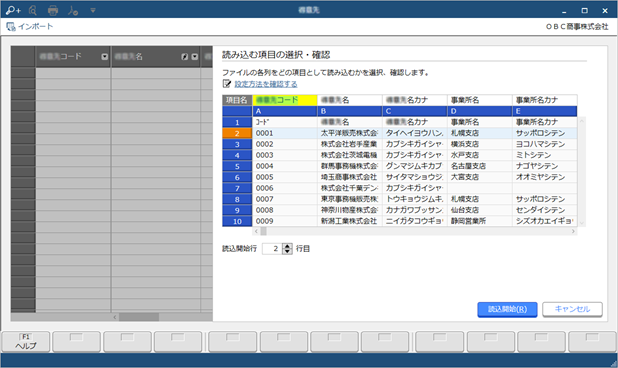
Task: Click the search-add magnifier icon in title bar
Action: point(13,10)
